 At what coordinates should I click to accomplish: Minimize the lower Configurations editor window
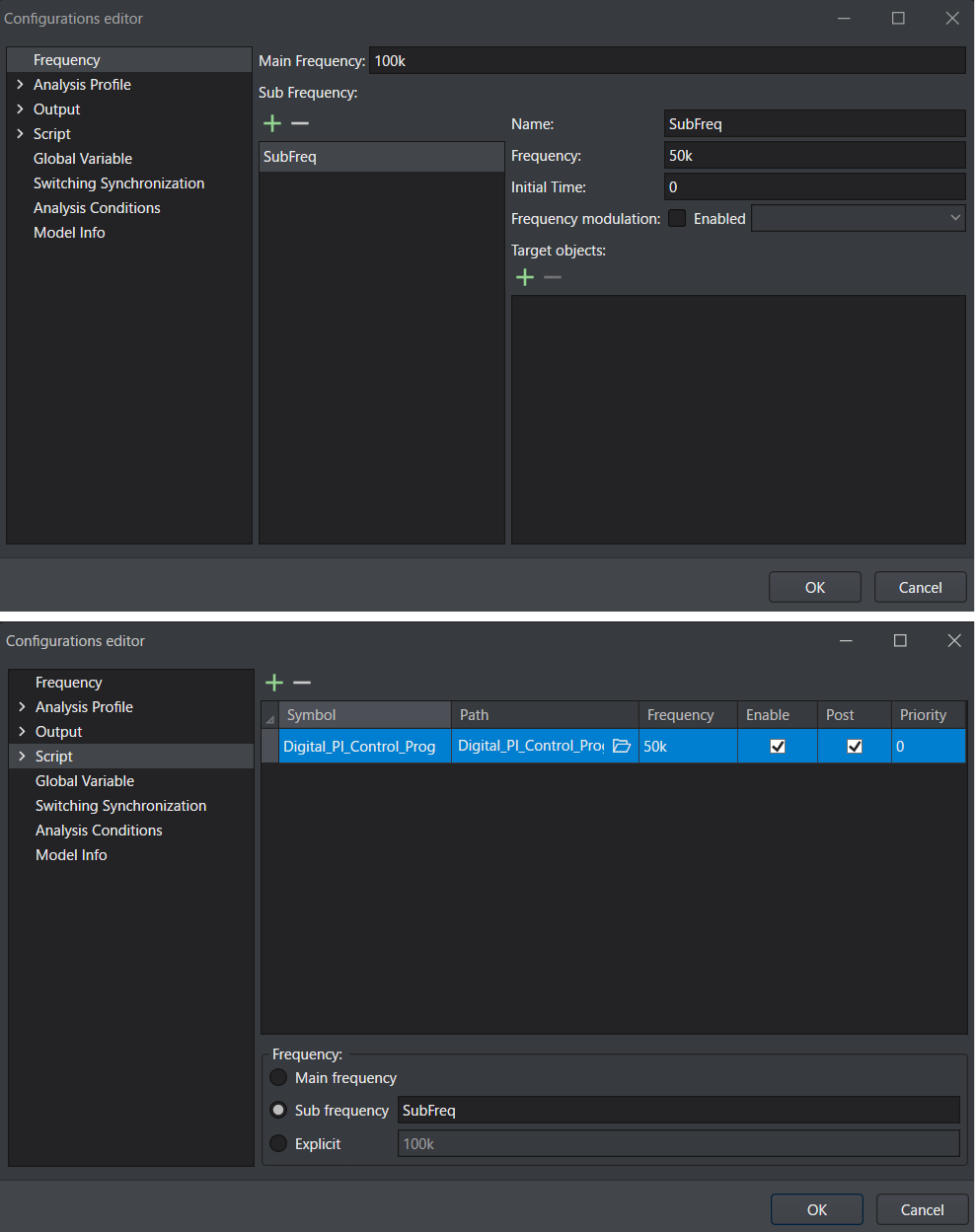tap(846, 640)
